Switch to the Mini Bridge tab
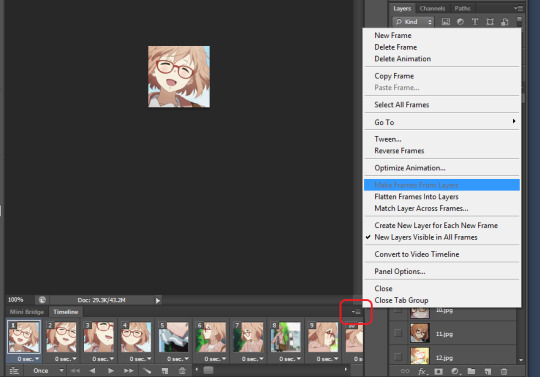Viewport: 540px width, 377px height. [27, 312]
